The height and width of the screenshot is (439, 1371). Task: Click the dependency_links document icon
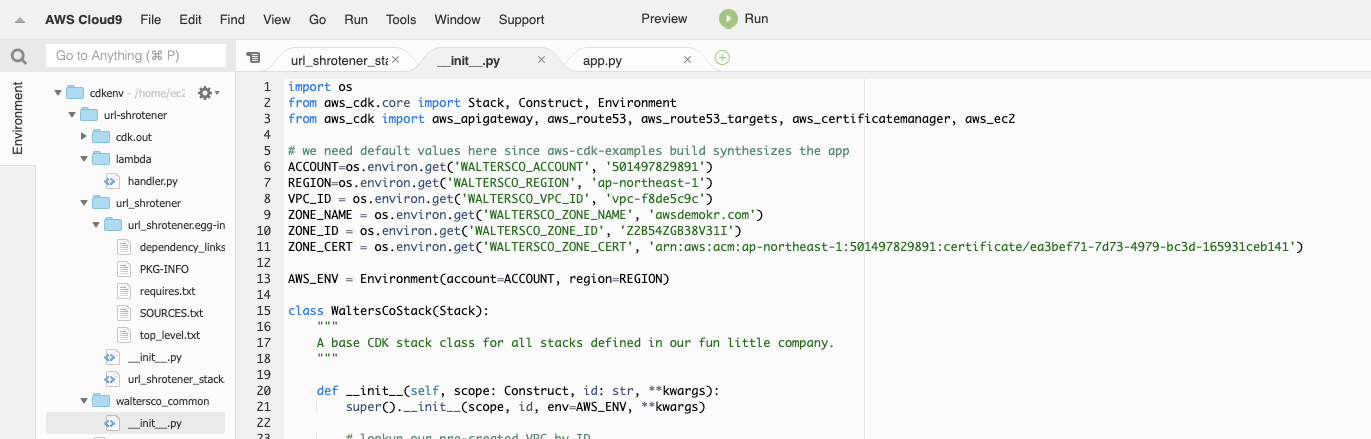pos(125,247)
